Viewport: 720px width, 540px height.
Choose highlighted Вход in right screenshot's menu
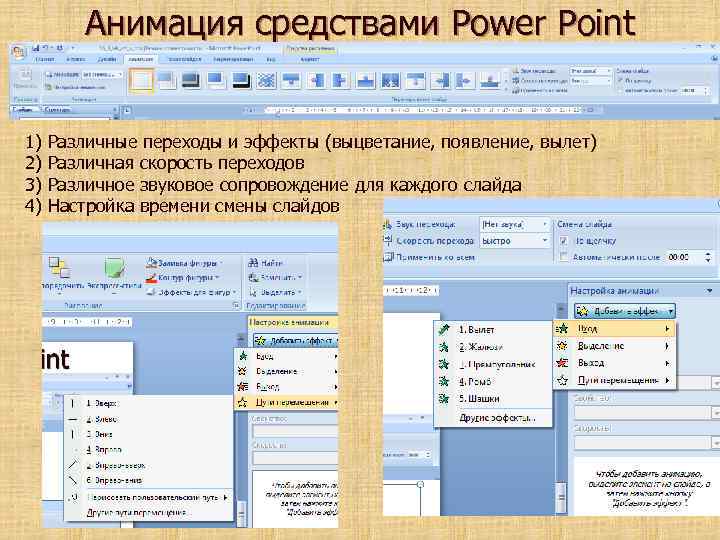click(615, 329)
